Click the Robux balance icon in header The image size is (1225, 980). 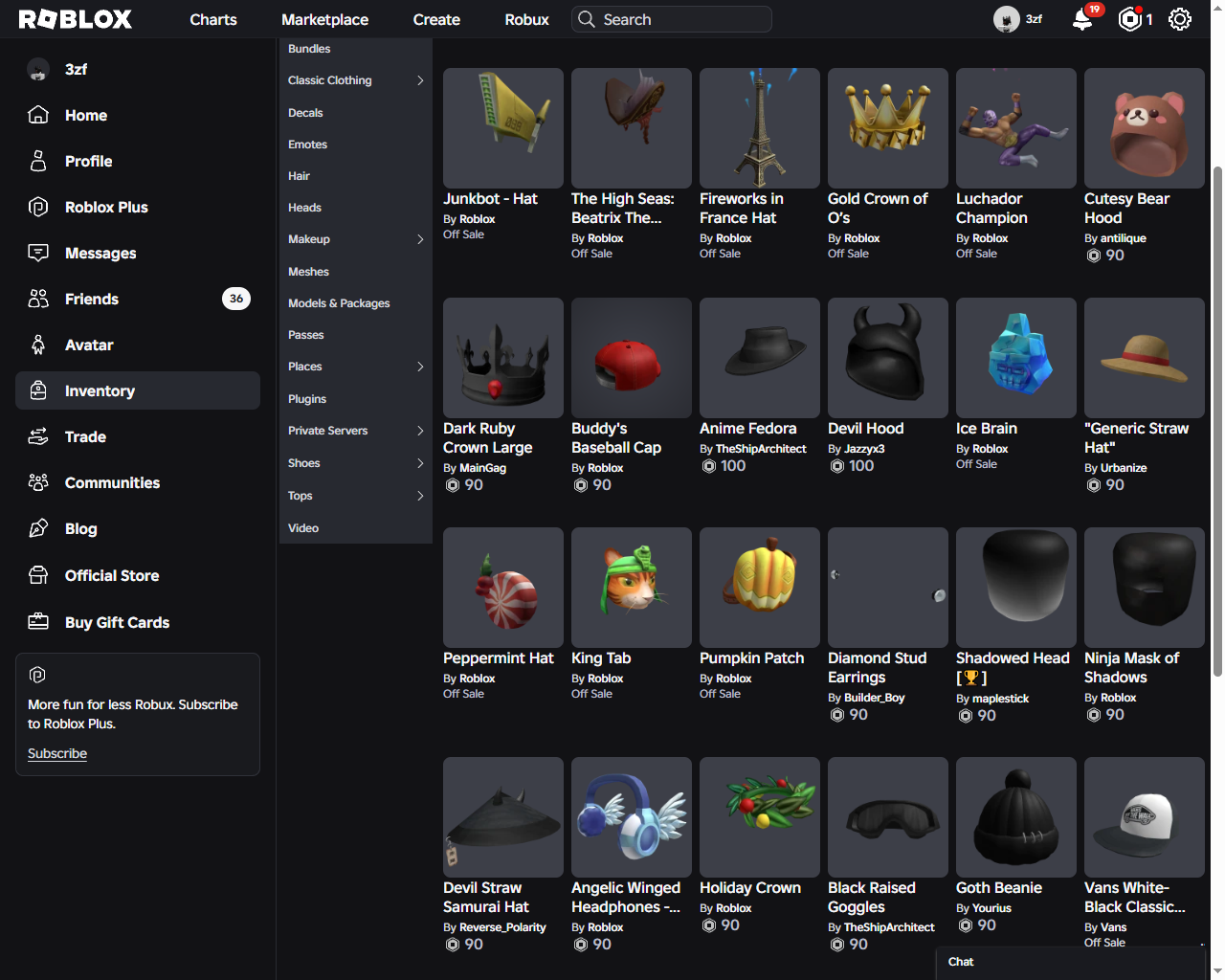coord(1130,19)
